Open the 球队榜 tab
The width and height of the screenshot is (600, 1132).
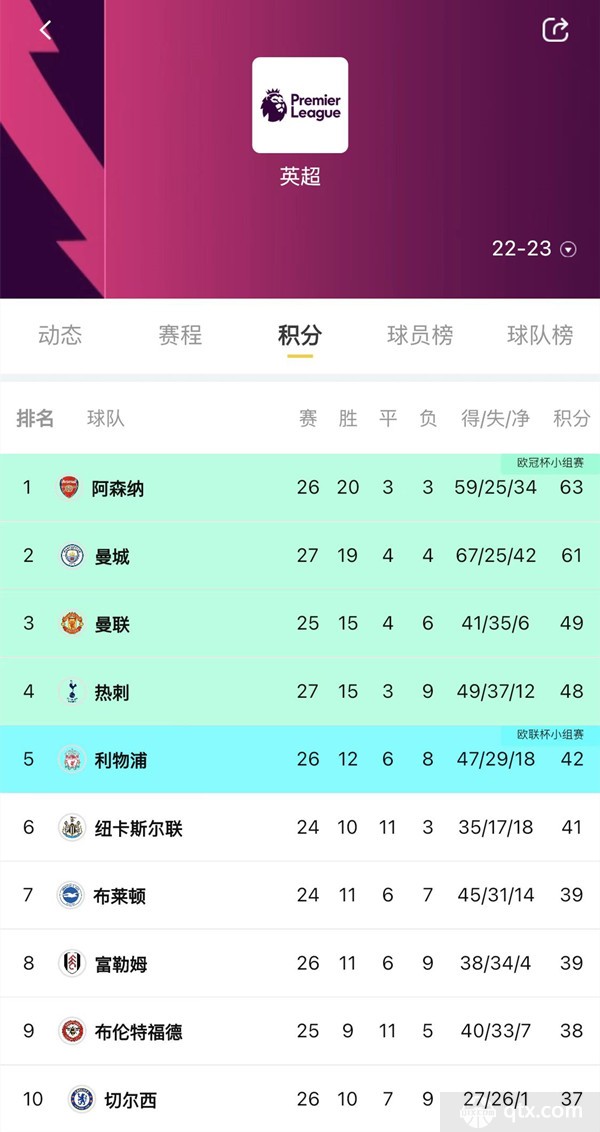[540, 335]
